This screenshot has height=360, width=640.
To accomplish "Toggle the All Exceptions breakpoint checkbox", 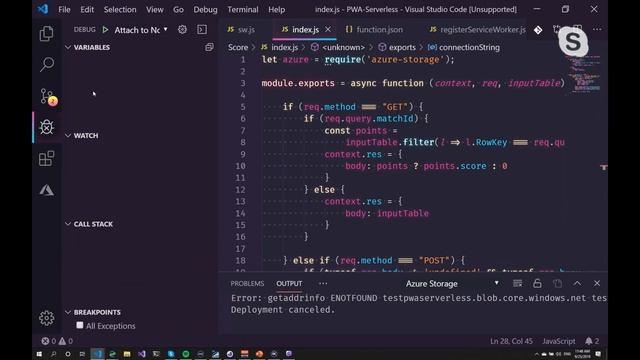I will coord(80,325).
